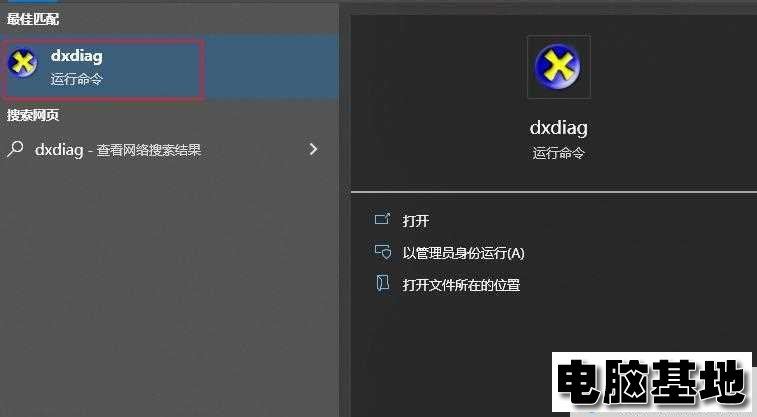The width and height of the screenshot is (757, 417).
Task: Choose 打开 to launch dxdiag
Action: click(416, 221)
